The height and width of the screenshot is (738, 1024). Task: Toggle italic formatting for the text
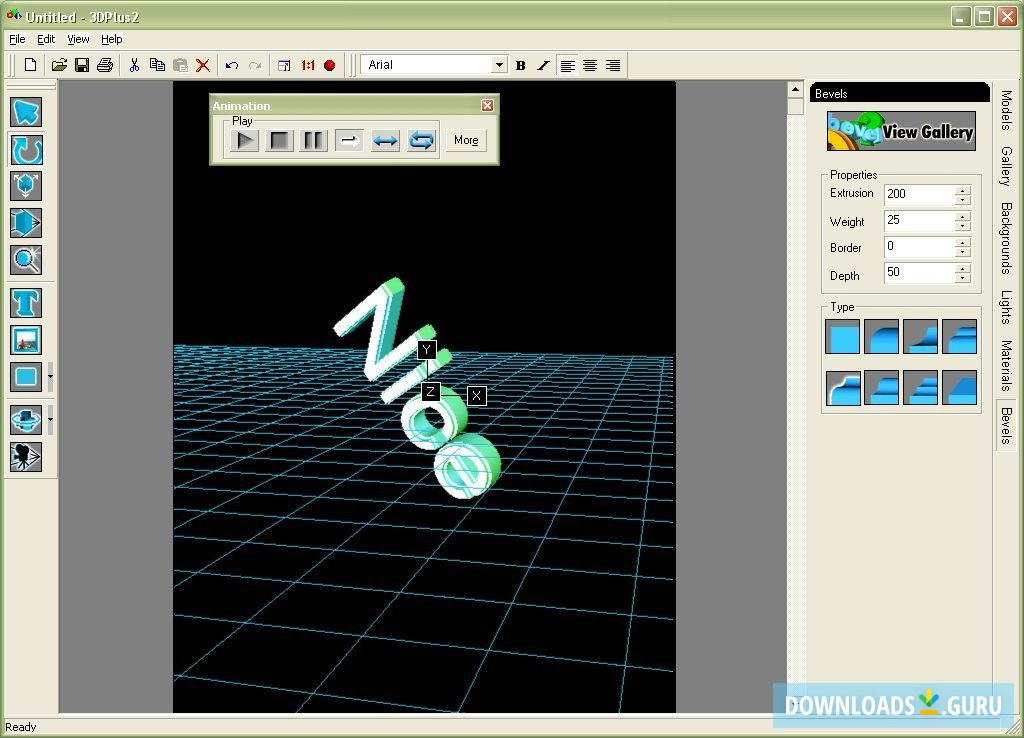(542, 65)
